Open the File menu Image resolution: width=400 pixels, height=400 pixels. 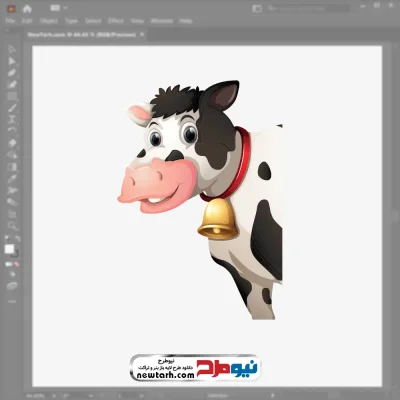10,21
